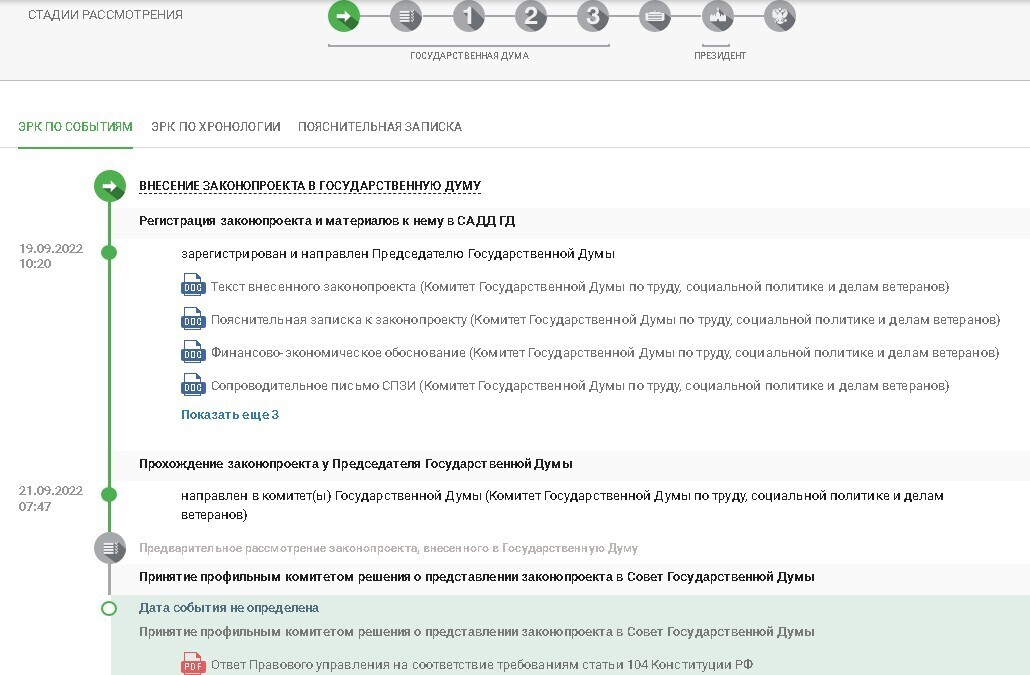Expand Предварительное рассмотрение законопроекта section
Screen dimensions: 1030x675
388,548
